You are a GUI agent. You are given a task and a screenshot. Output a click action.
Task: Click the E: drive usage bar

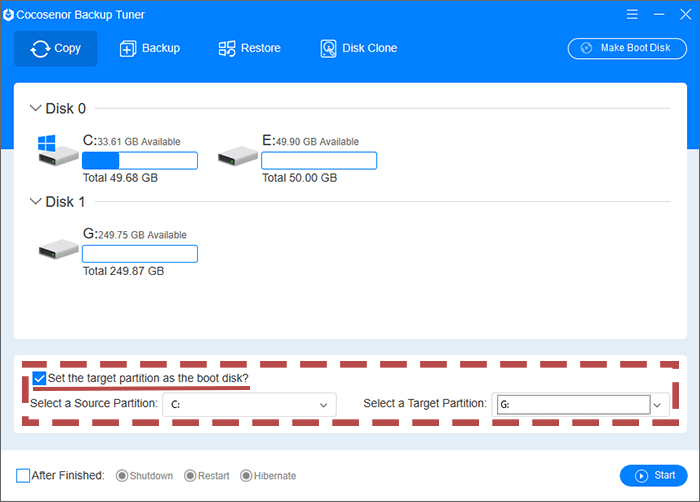tap(319, 160)
